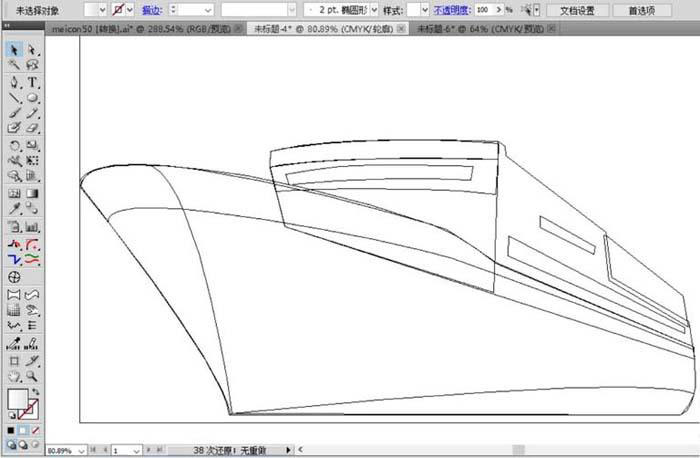Enable Draw Normal mode

pyautogui.click(x=11, y=445)
